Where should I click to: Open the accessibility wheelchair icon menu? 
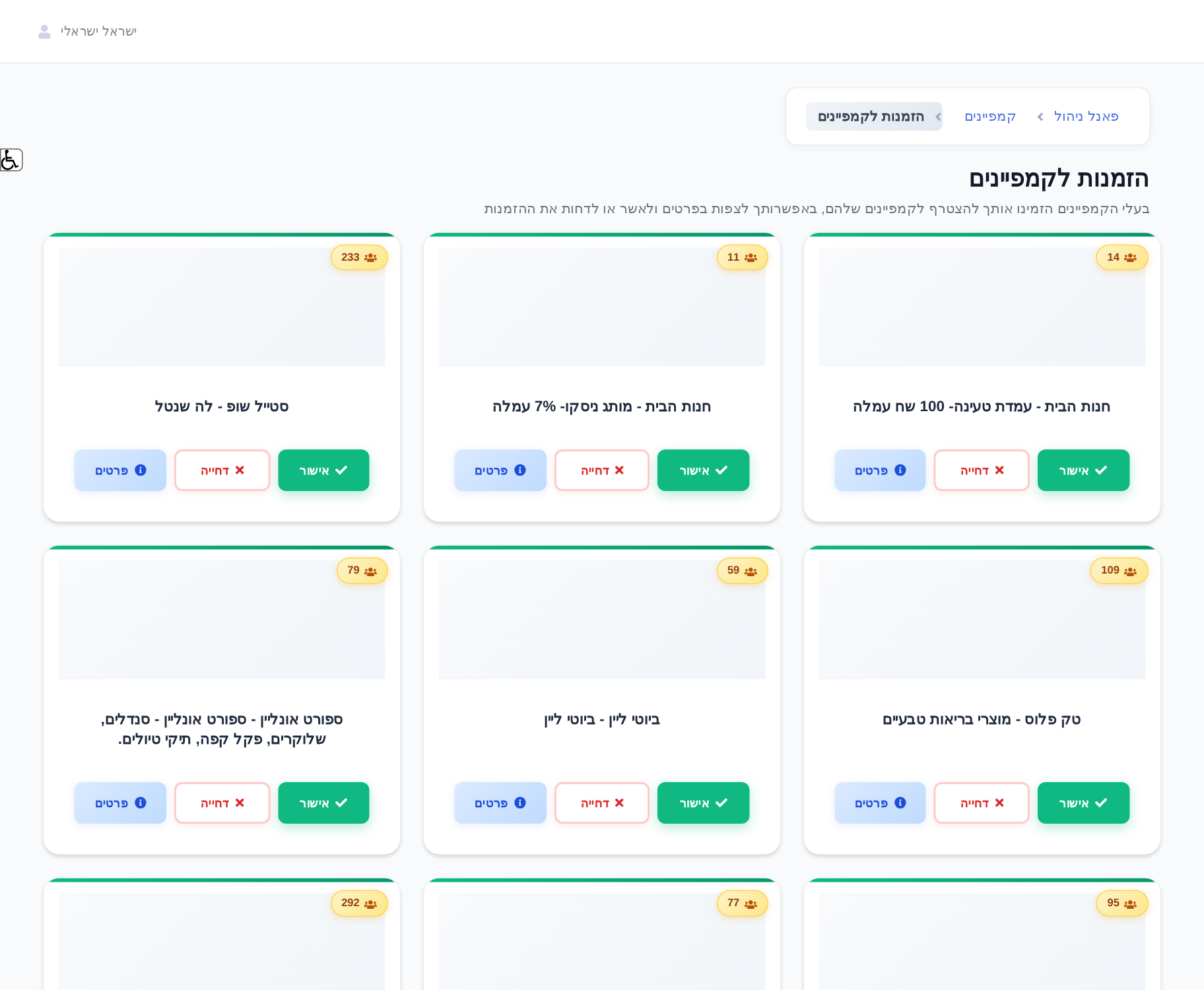(11, 160)
